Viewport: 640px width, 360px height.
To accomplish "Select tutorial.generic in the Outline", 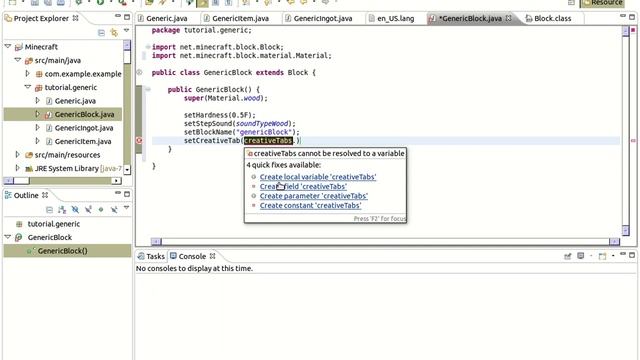I will point(53,224).
